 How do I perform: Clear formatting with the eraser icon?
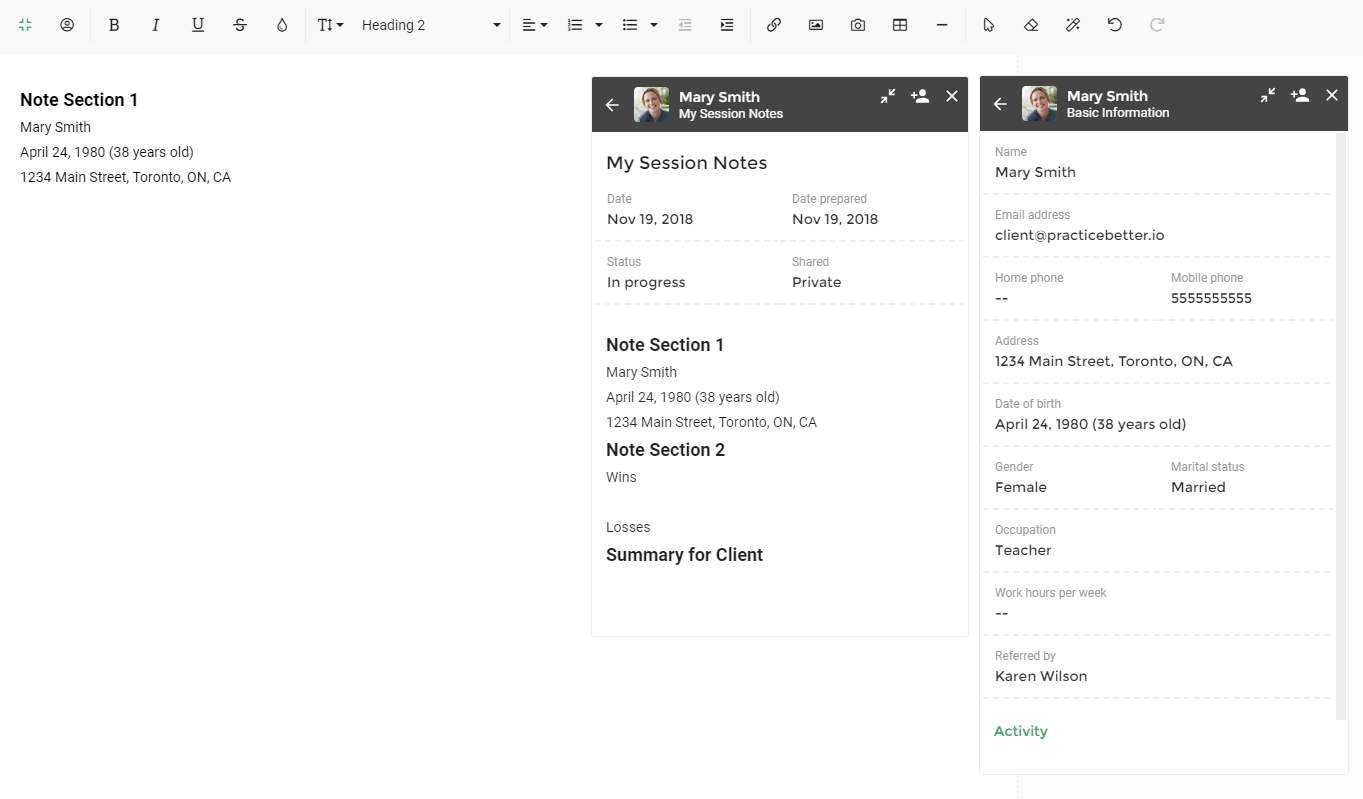point(1031,25)
